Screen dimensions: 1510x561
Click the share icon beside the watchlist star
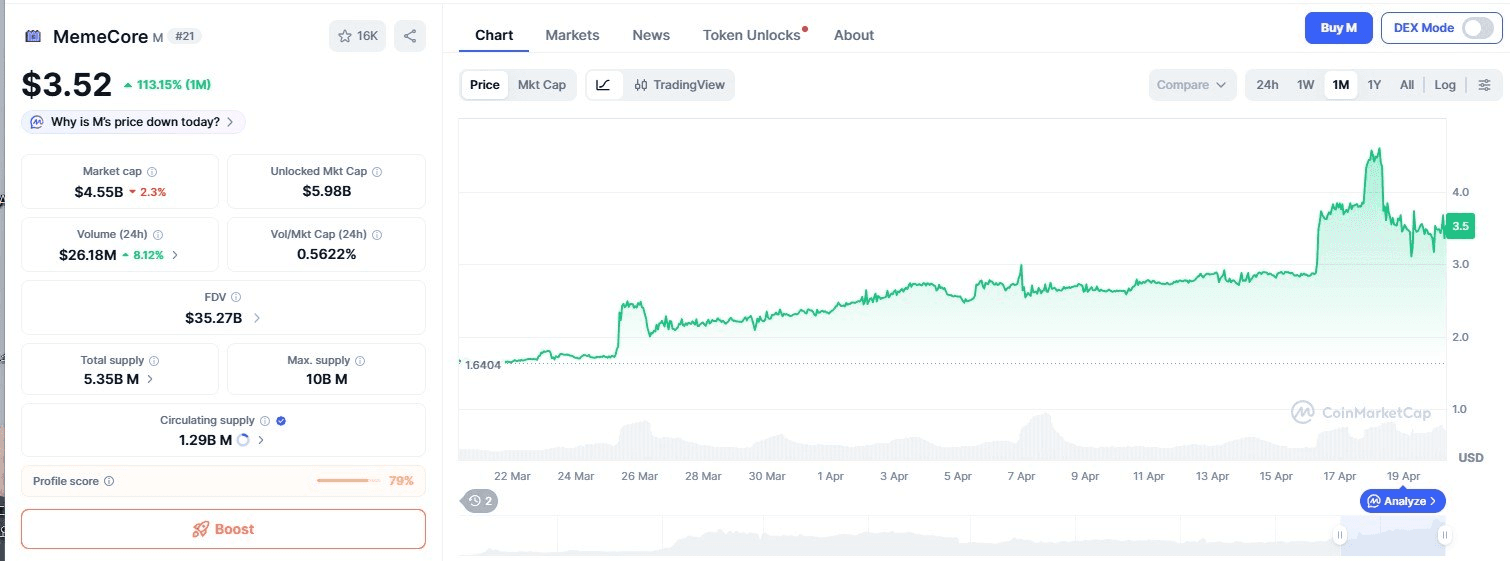410,36
